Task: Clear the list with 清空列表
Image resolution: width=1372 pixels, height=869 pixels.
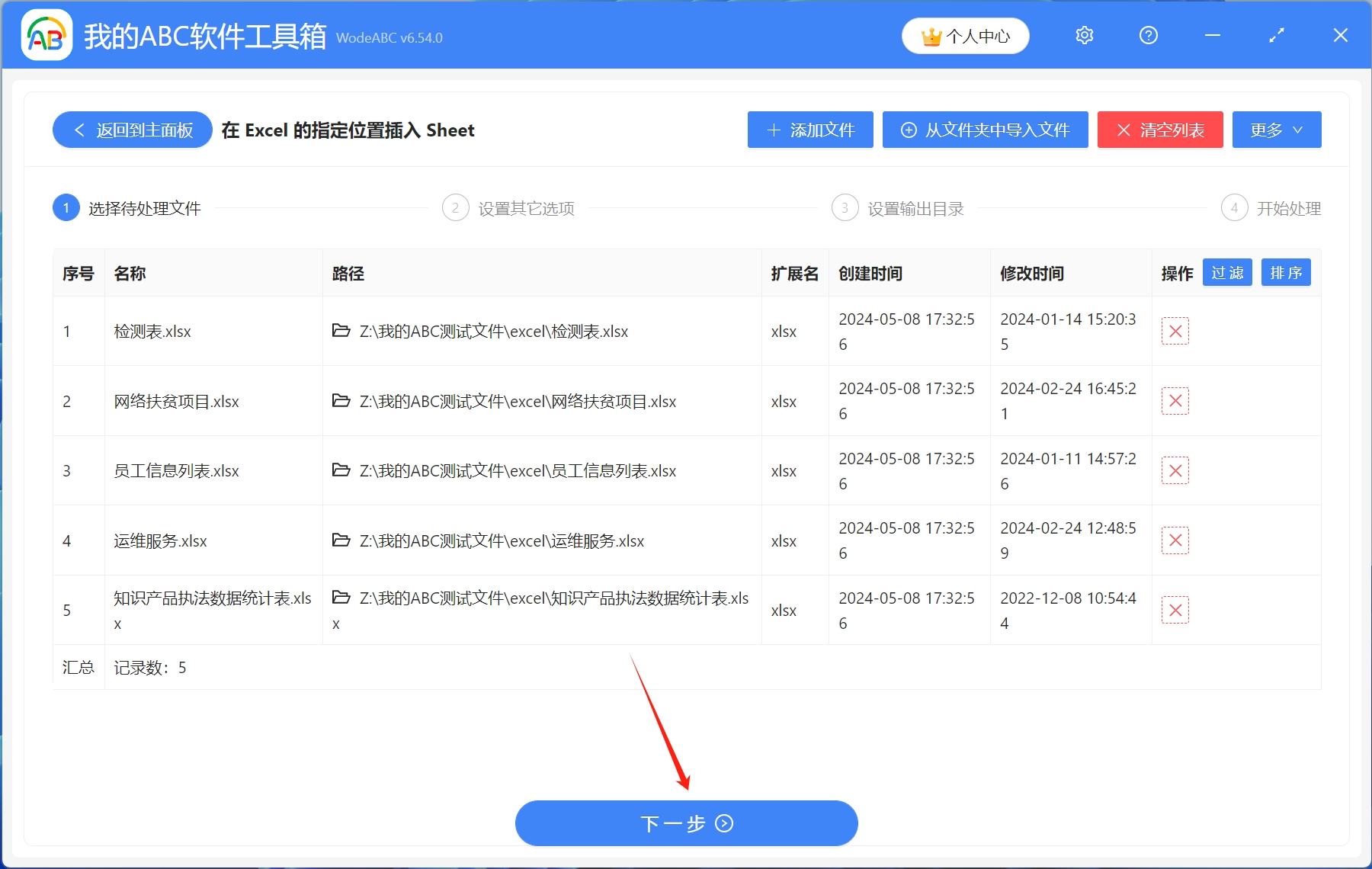Action: (x=1160, y=130)
